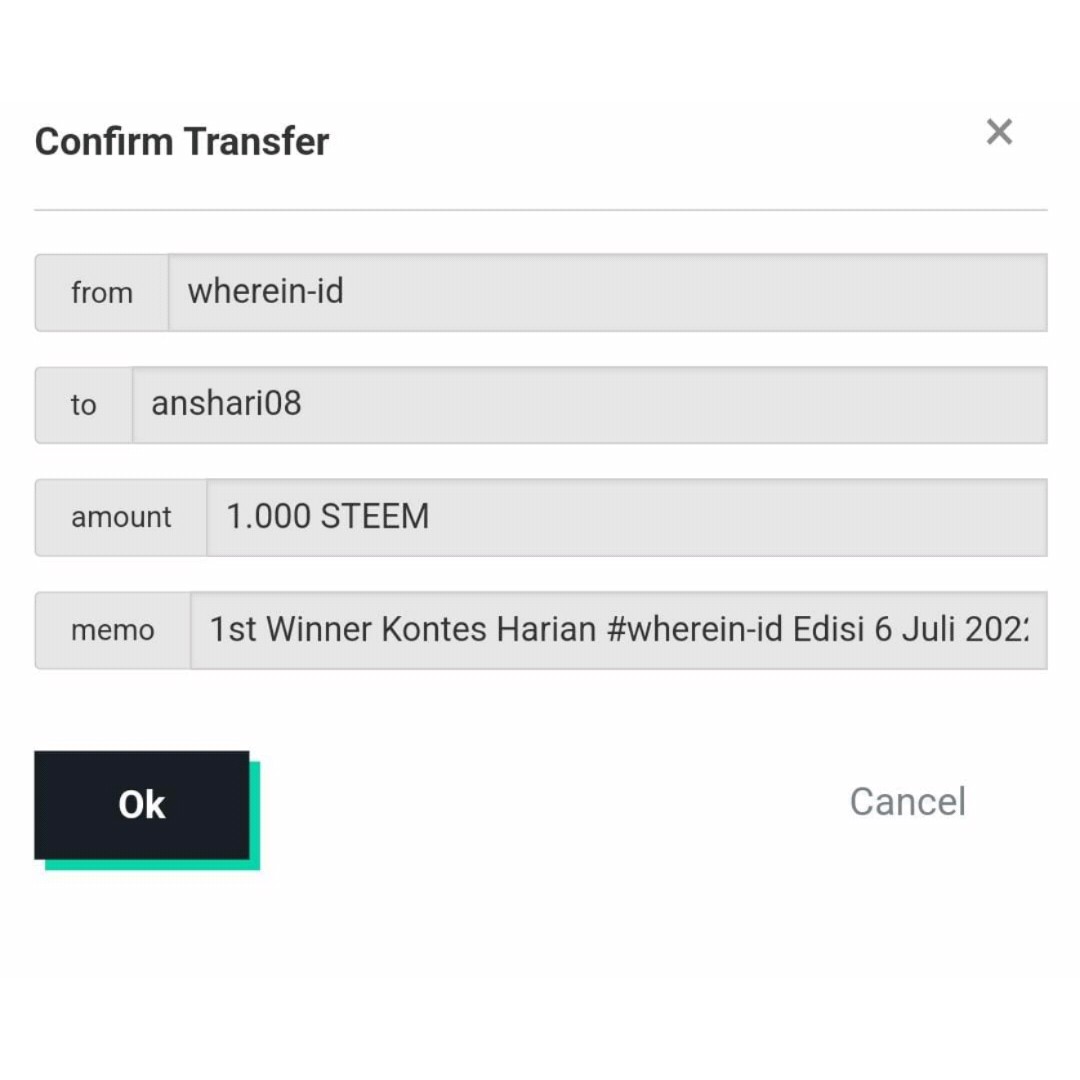Click the divider line under the title

540,210
